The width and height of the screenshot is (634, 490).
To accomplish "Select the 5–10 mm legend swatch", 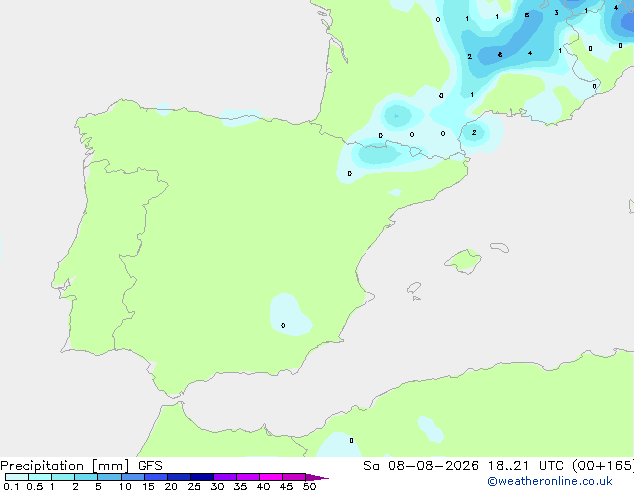I will 109,477.
